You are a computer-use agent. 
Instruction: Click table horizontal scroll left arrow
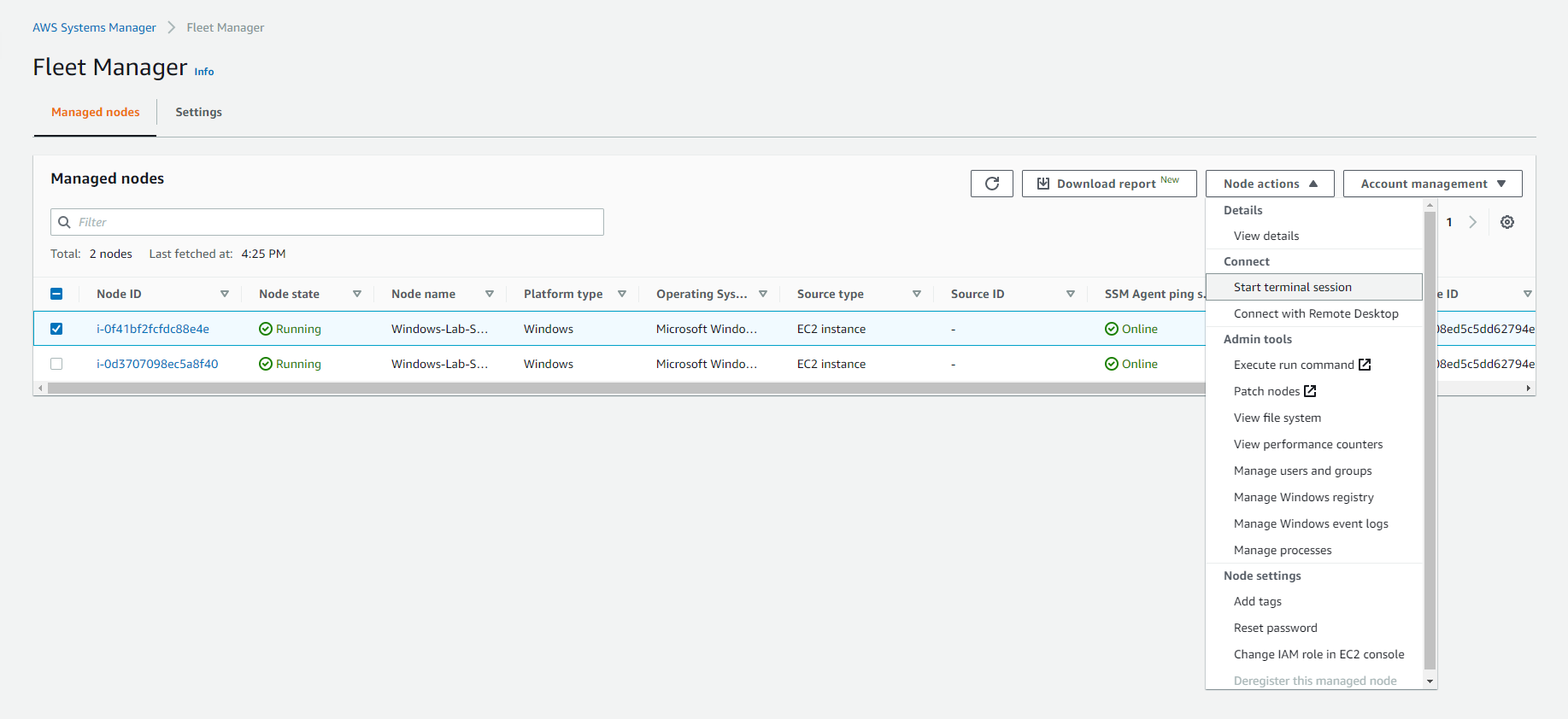coord(40,389)
